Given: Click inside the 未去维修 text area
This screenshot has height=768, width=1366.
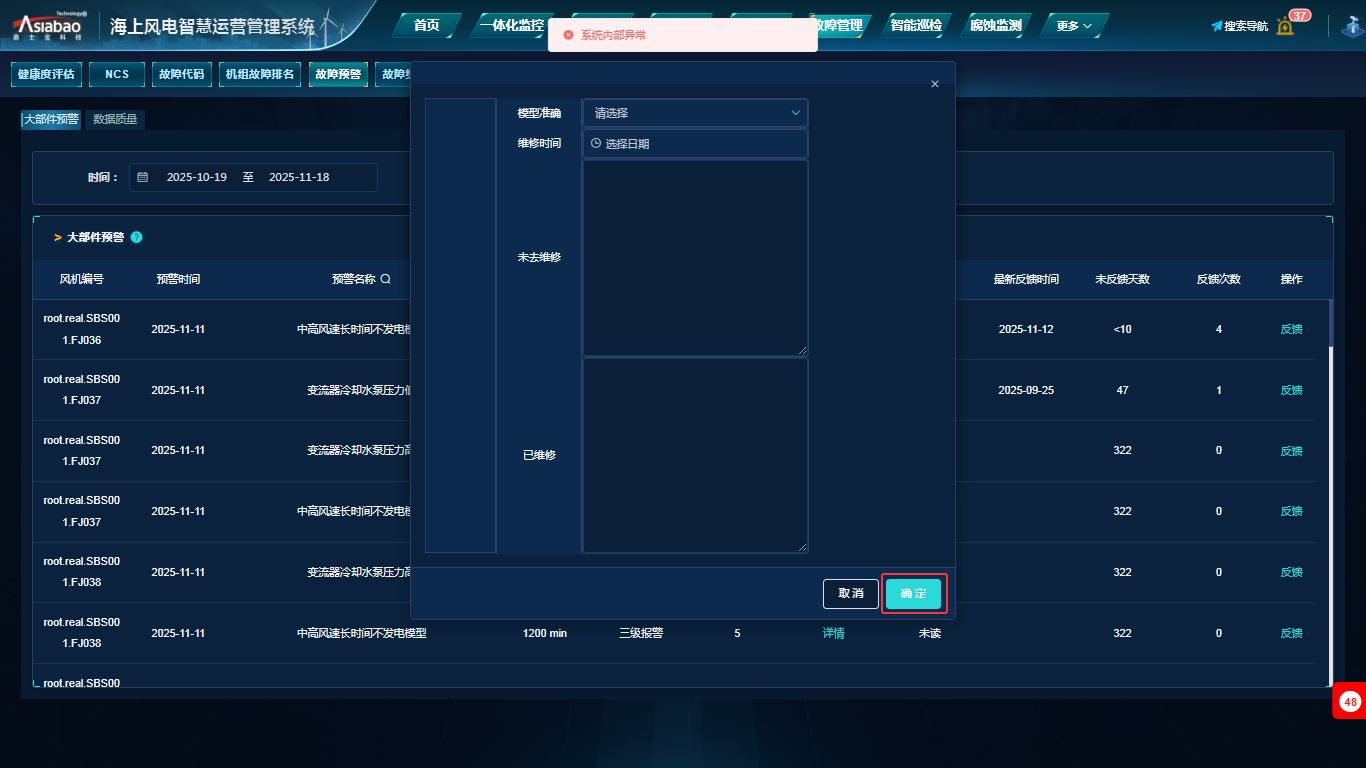Looking at the screenshot, I should coord(695,257).
